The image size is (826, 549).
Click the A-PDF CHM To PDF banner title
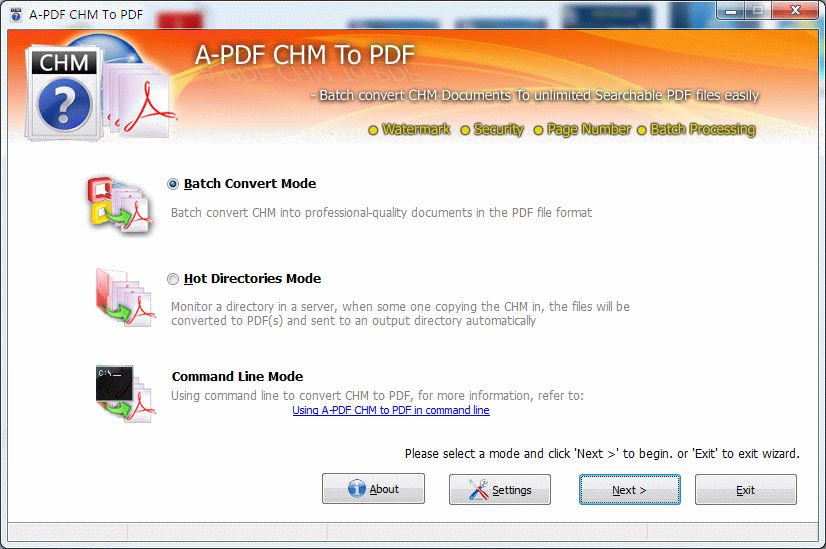[x=304, y=55]
